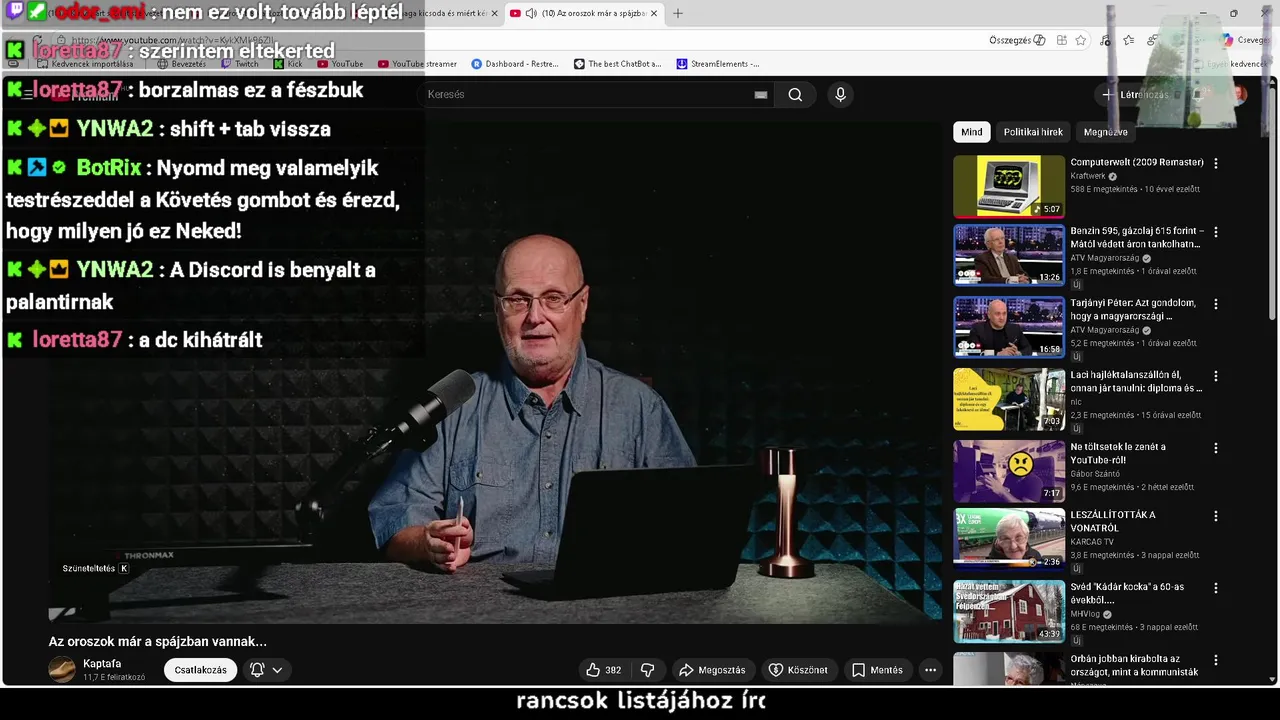Click the Csatlakozás join button

(x=201, y=670)
